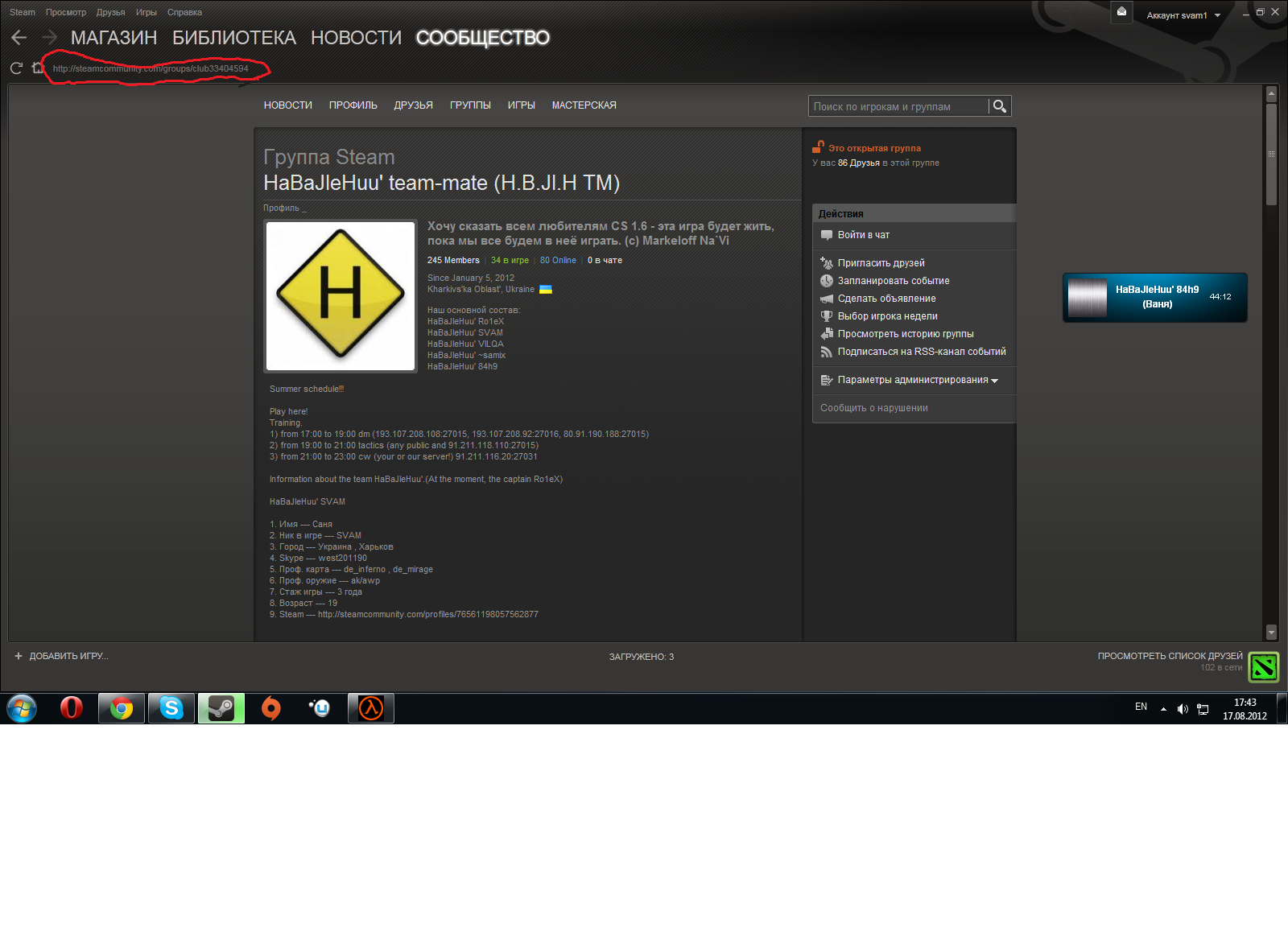1288x940 pixels.
Task: Open Origin in the taskbar
Action: click(x=271, y=708)
